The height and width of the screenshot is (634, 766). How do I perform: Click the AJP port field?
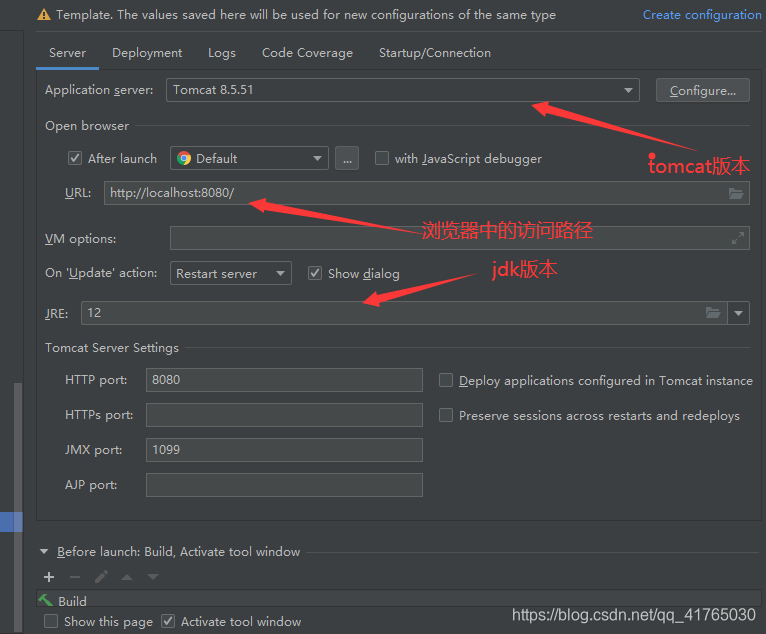284,485
